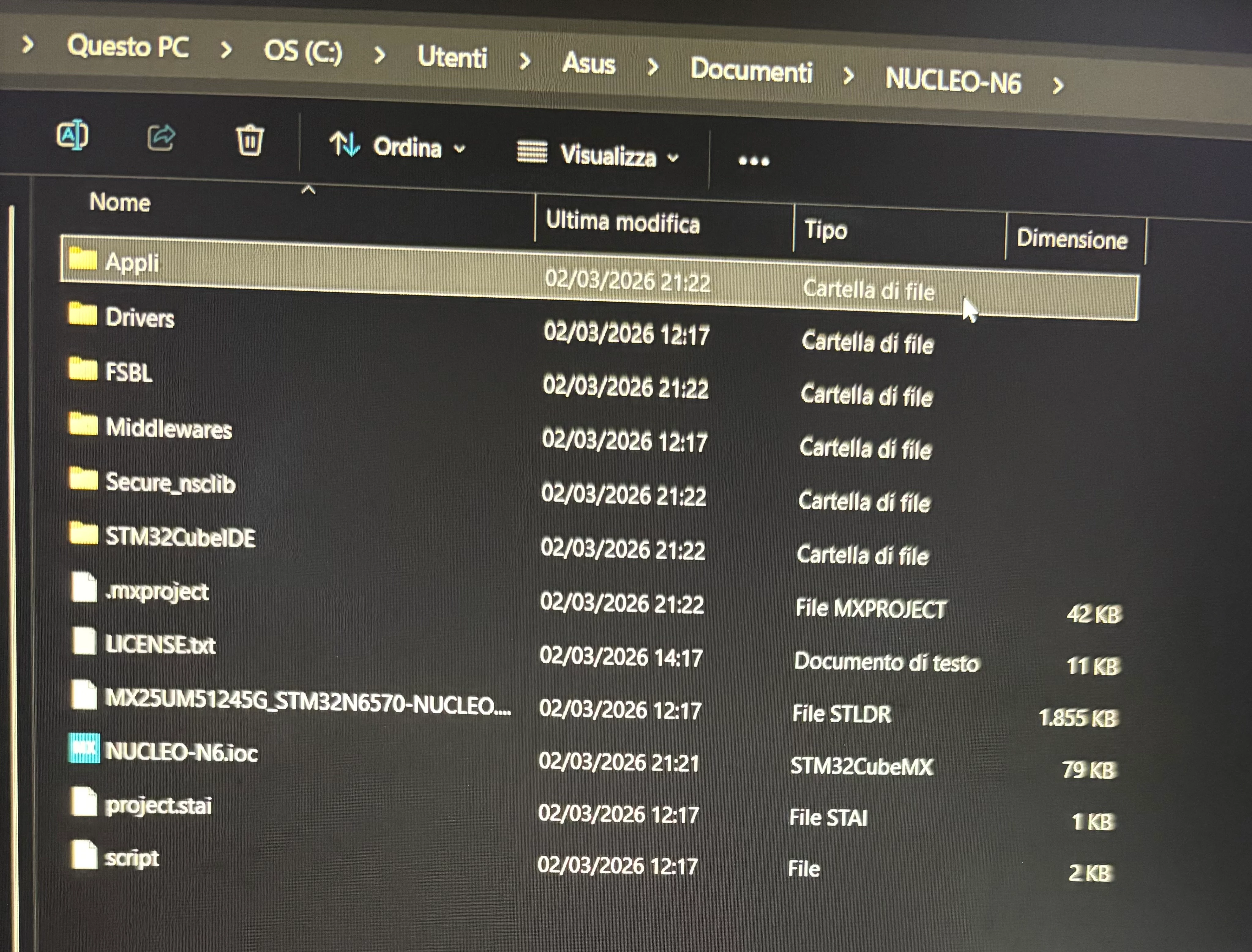Select the Drivers folder name
Viewport: 1252px width, 952px height.
coord(140,318)
